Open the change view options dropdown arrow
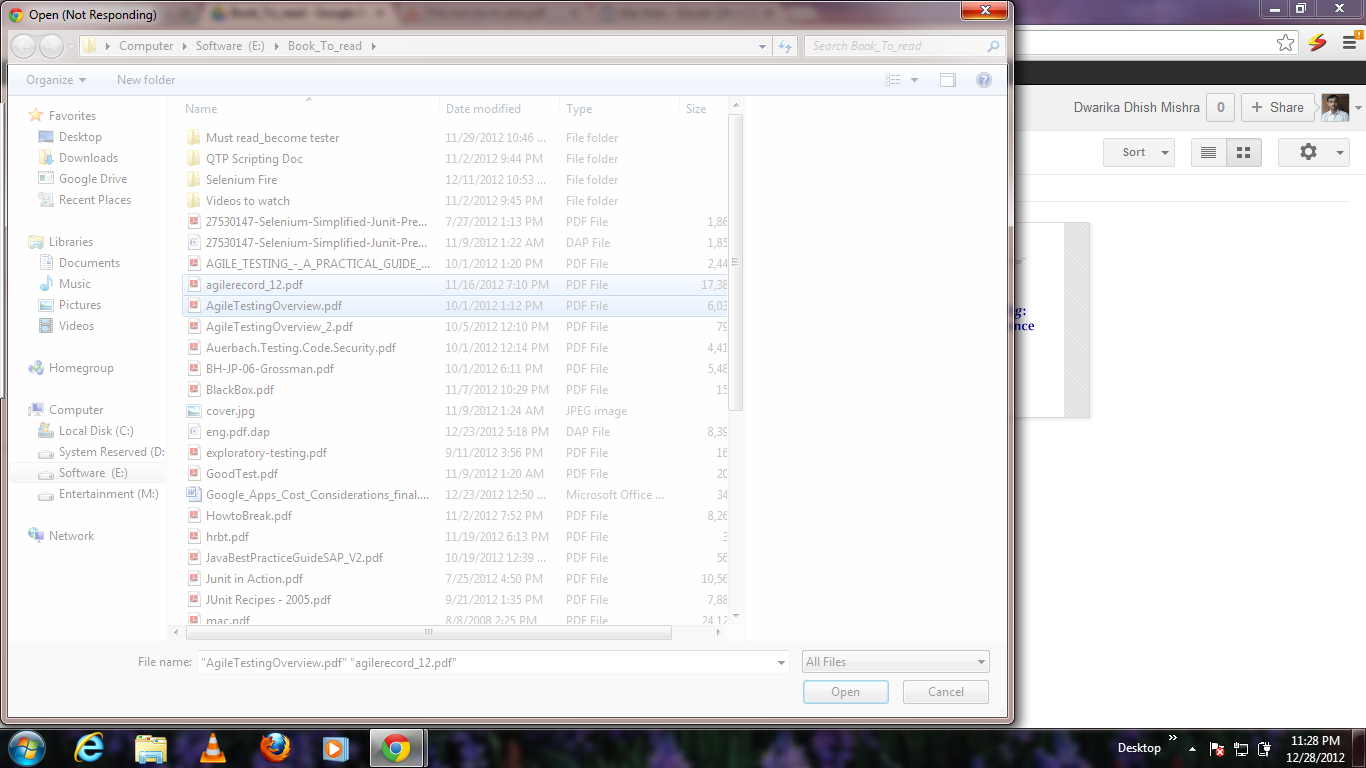Image resolution: width=1366 pixels, height=768 pixels. [x=914, y=80]
